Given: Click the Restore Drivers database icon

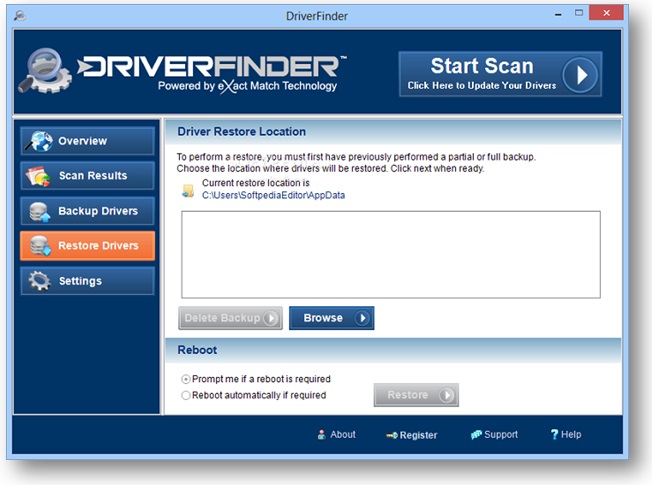Looking at the screenshot, I should [x=40, y=245].
